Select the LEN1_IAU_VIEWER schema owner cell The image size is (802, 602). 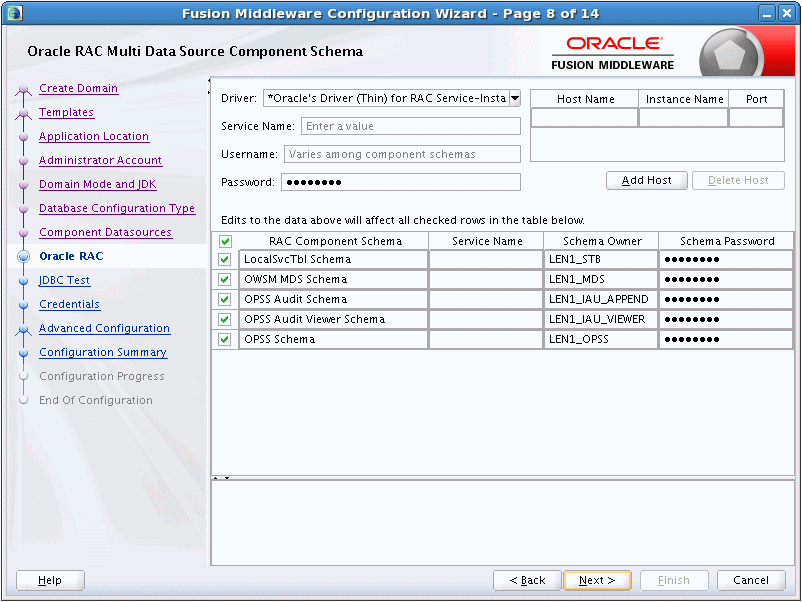tap(601, 319)
